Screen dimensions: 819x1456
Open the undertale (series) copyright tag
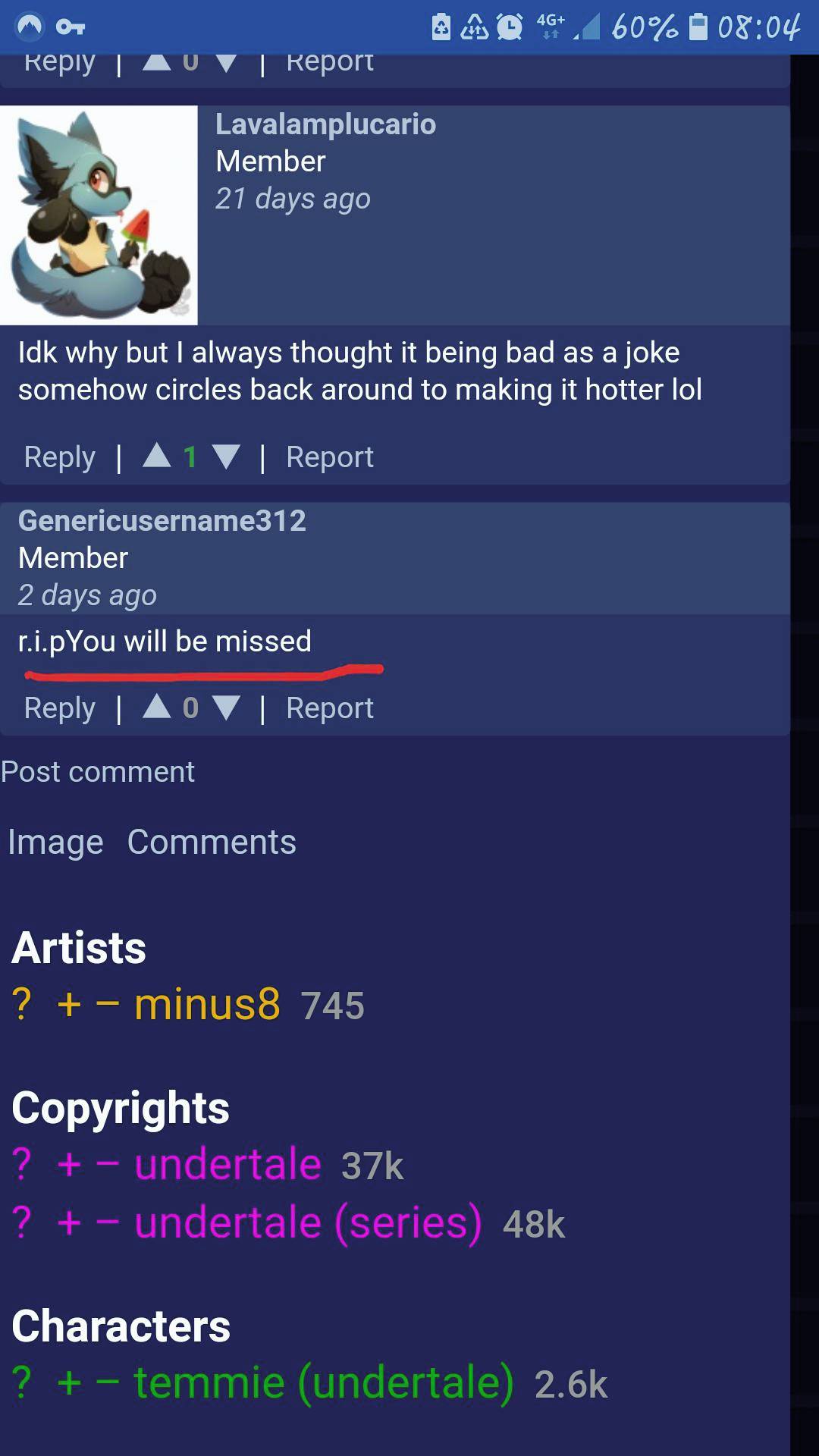click(308, 1222)
